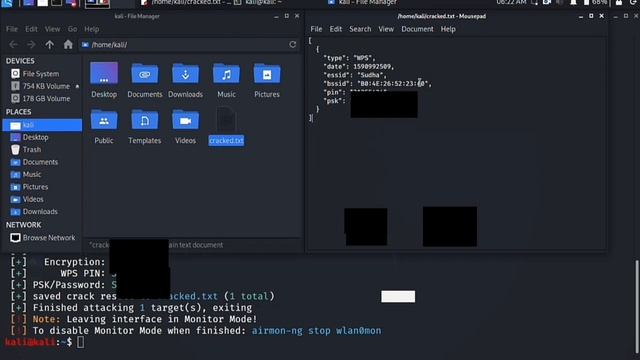The height and width of the screenshot is (360, 640).
Task: Click battery indicator in top panel
Action: [595, 2]
